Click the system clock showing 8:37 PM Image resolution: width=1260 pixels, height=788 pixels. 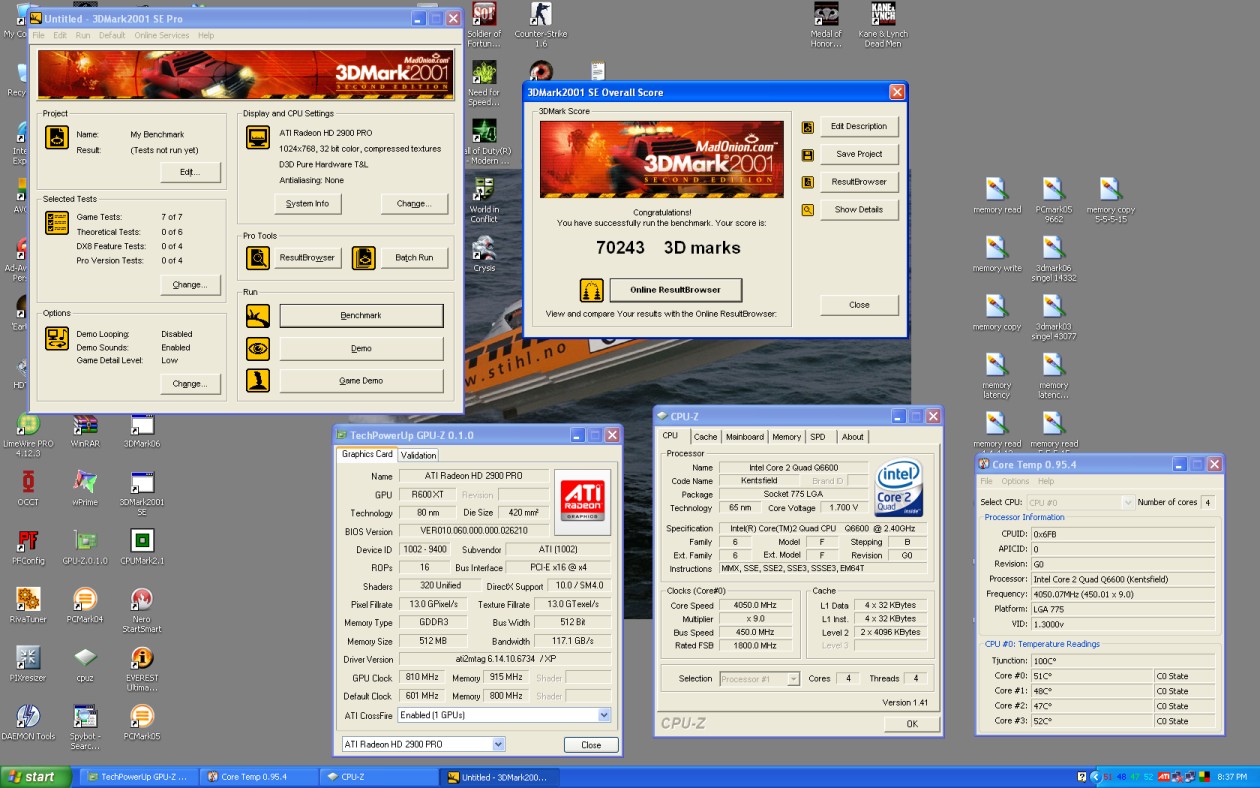(x=1232, y=777)
